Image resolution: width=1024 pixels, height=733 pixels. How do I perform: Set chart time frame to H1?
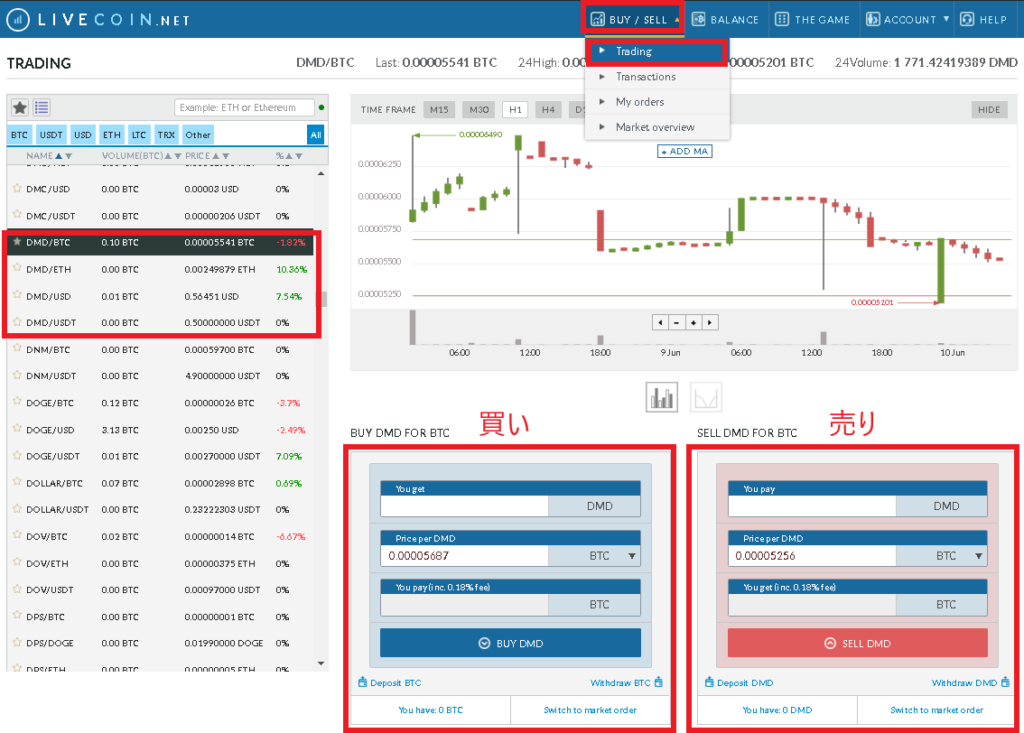[x=515, y=110]
